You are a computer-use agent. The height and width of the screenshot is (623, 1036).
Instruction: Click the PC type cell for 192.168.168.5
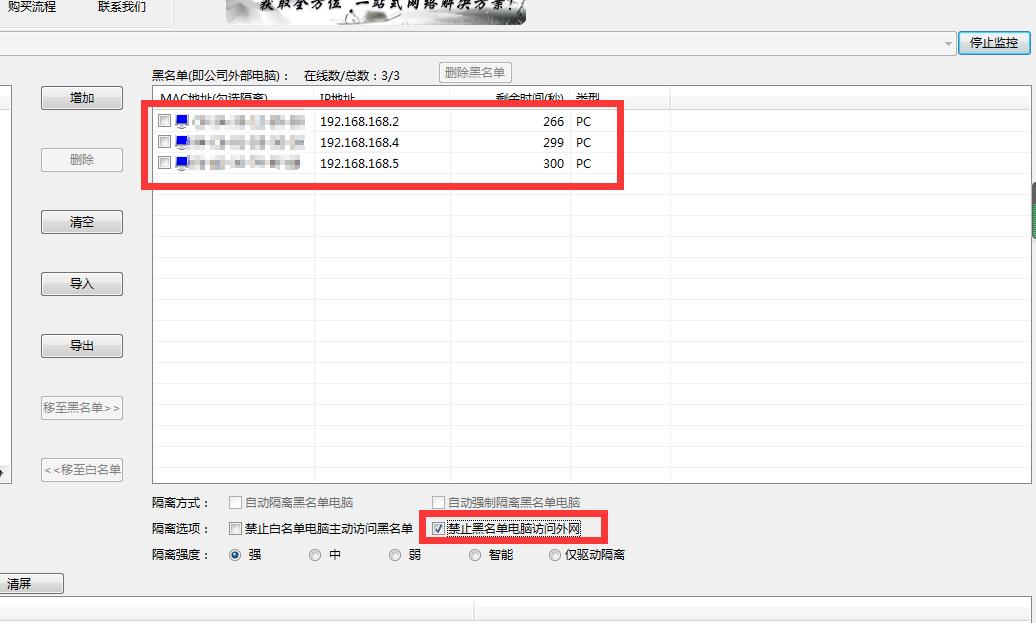(583, 163)
